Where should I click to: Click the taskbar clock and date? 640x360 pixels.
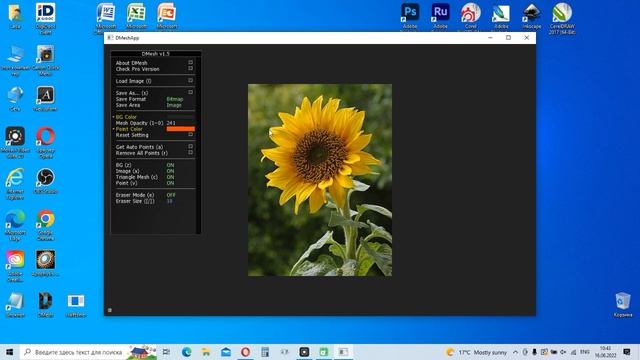pyautogui.click(x=605, y=352)
